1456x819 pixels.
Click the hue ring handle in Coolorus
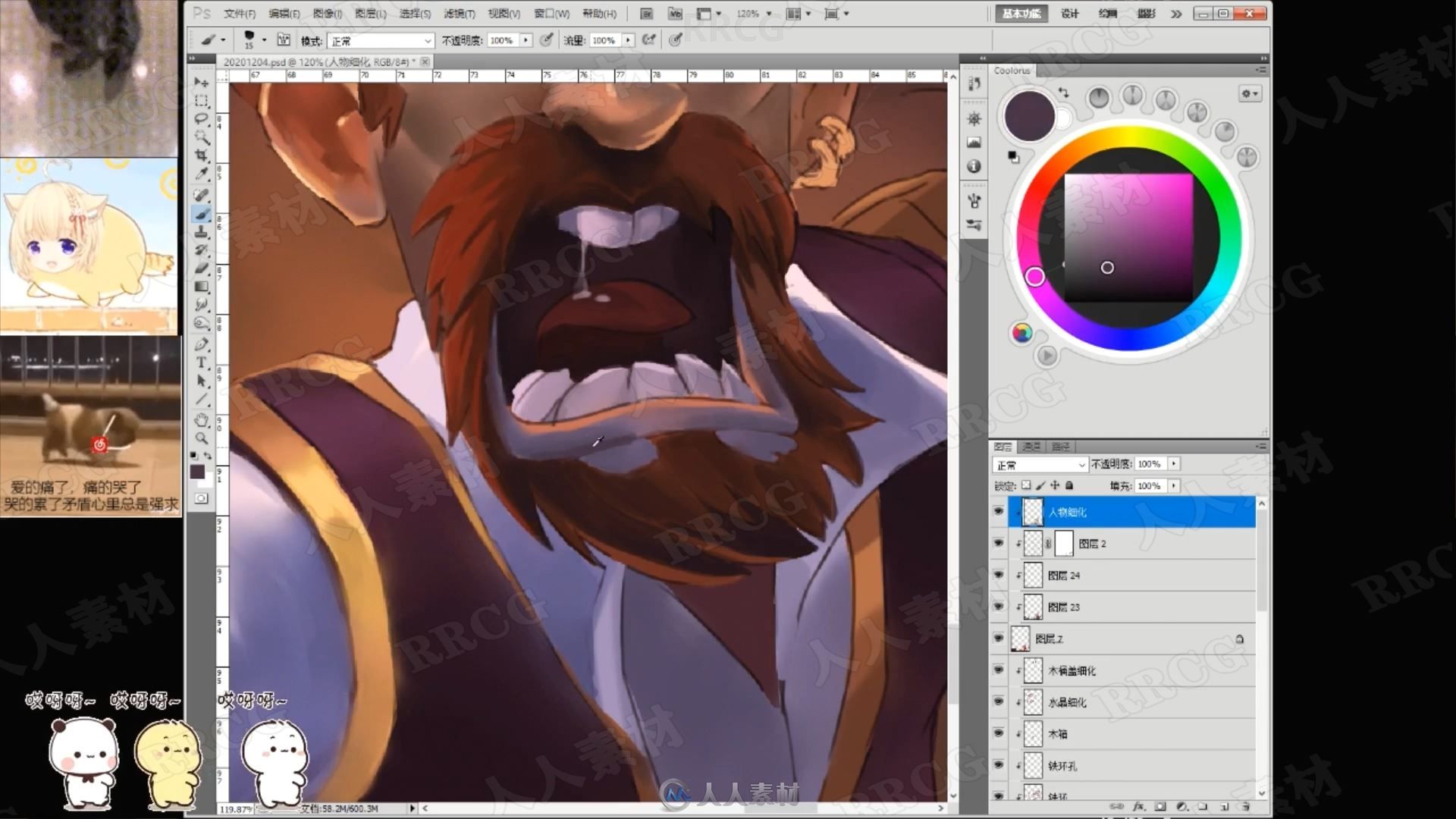(x=1035, y=277)
